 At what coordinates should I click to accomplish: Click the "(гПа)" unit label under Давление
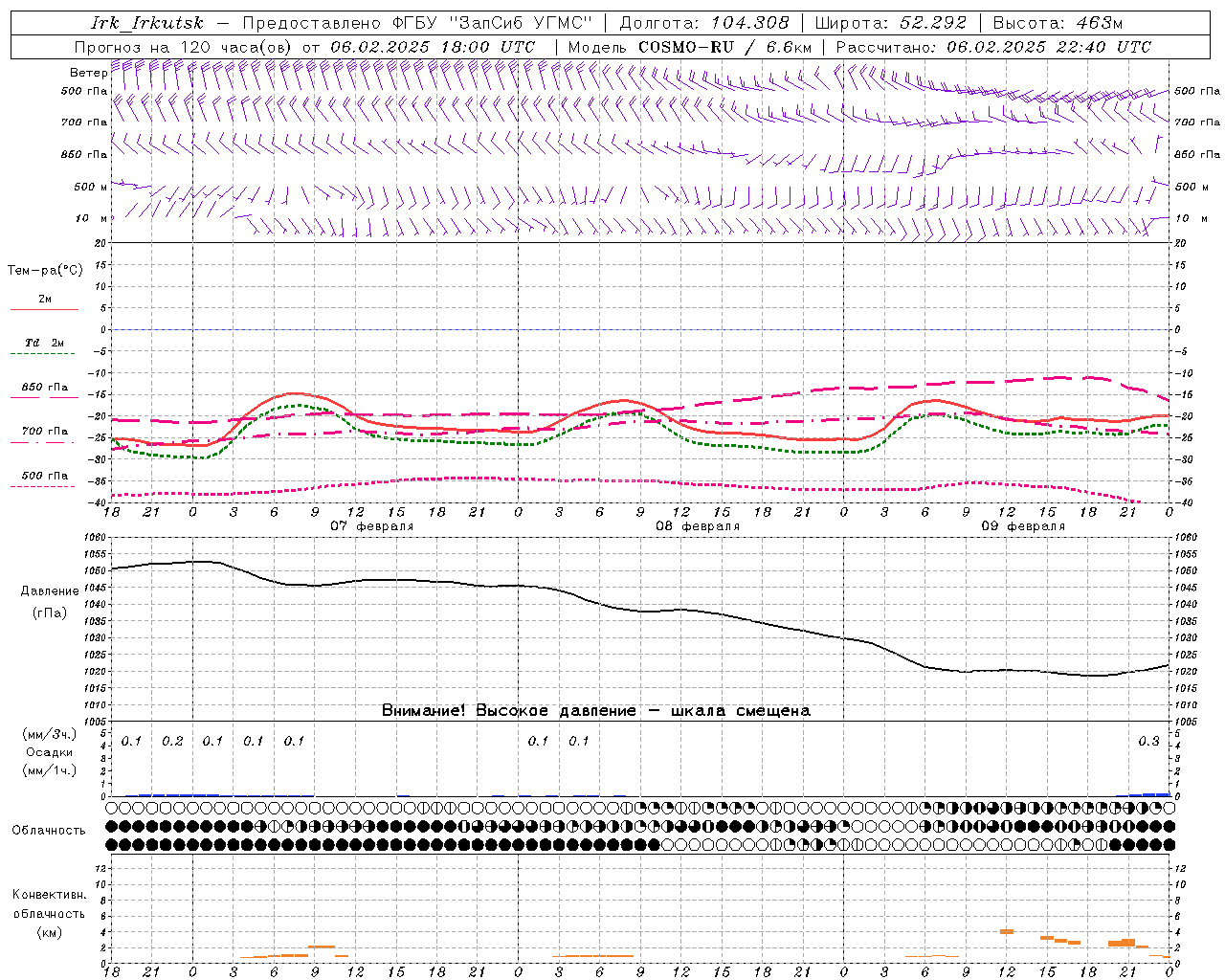50,613
